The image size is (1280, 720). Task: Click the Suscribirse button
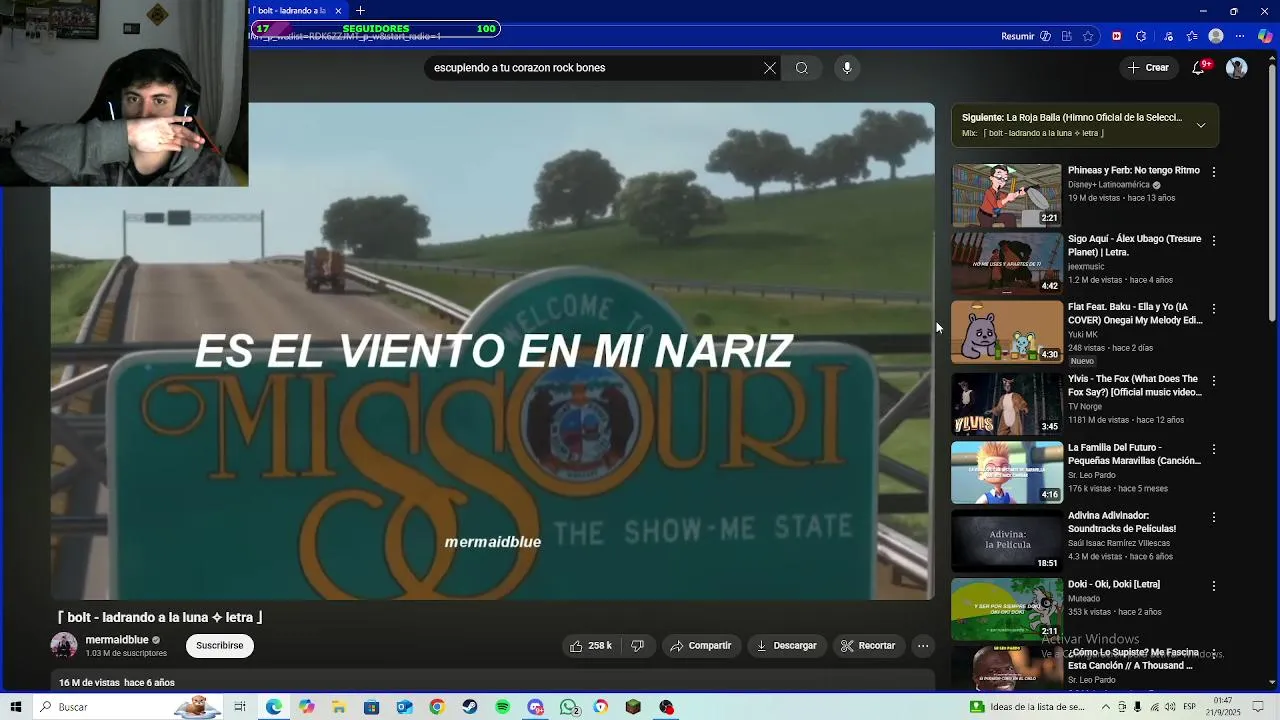tap(220, 646)
